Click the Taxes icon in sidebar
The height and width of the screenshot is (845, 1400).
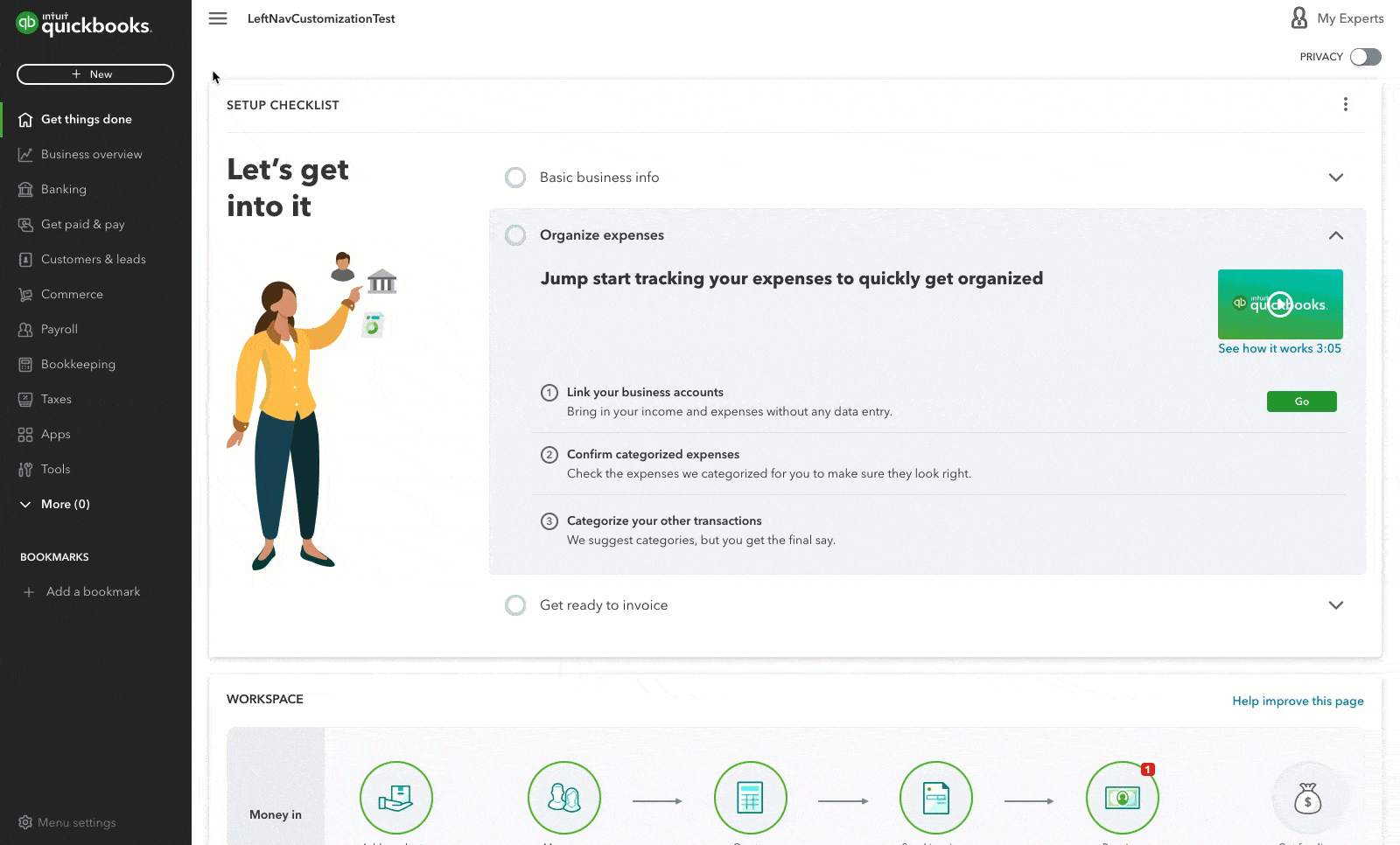pos(25,400)
